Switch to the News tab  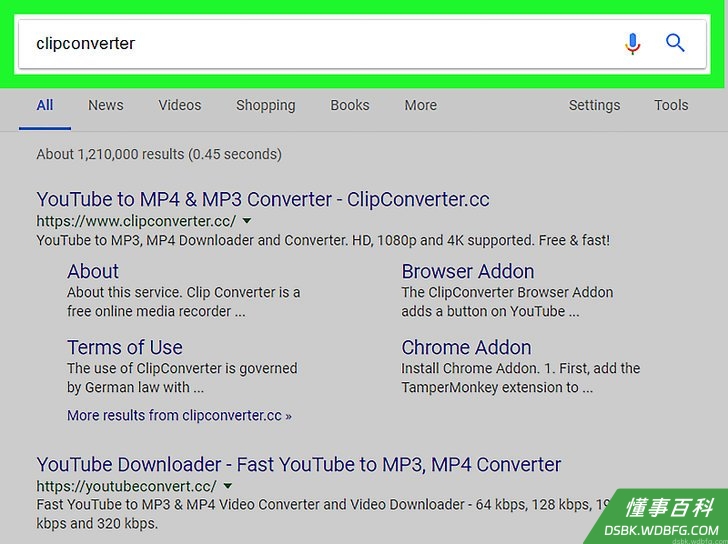pos(106,105)
